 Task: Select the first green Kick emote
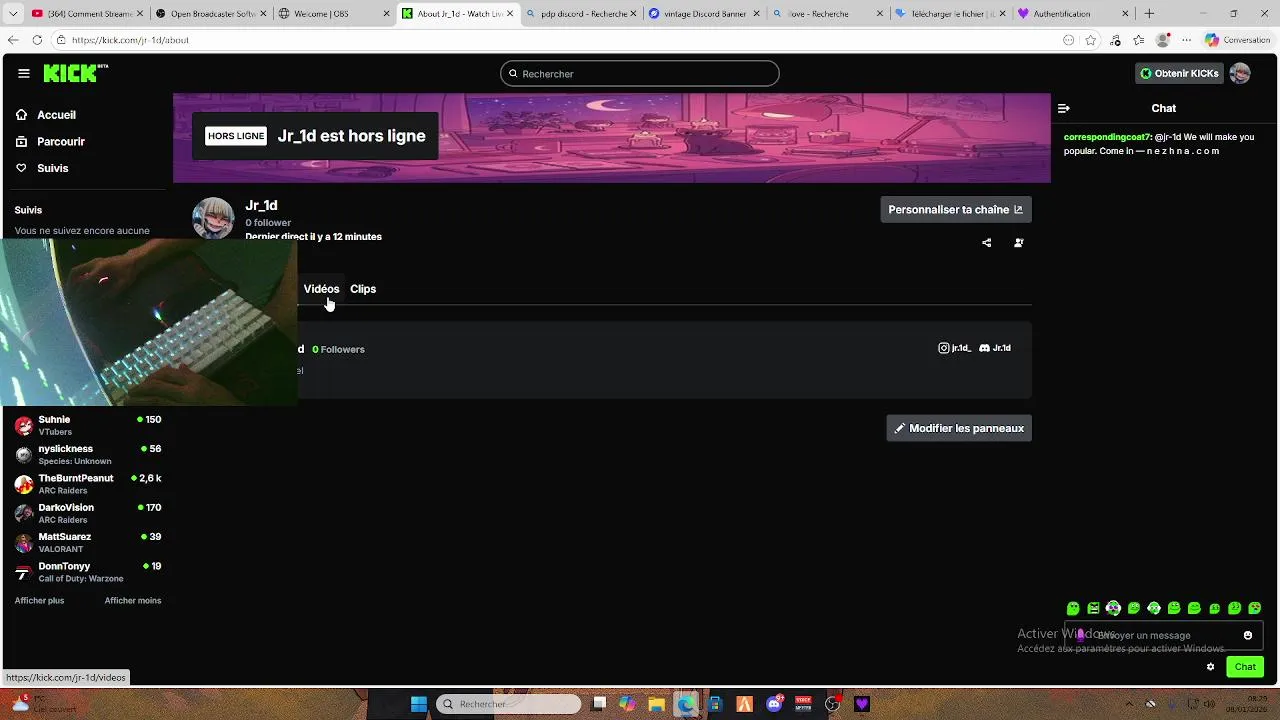click(x=1073, y=608)
